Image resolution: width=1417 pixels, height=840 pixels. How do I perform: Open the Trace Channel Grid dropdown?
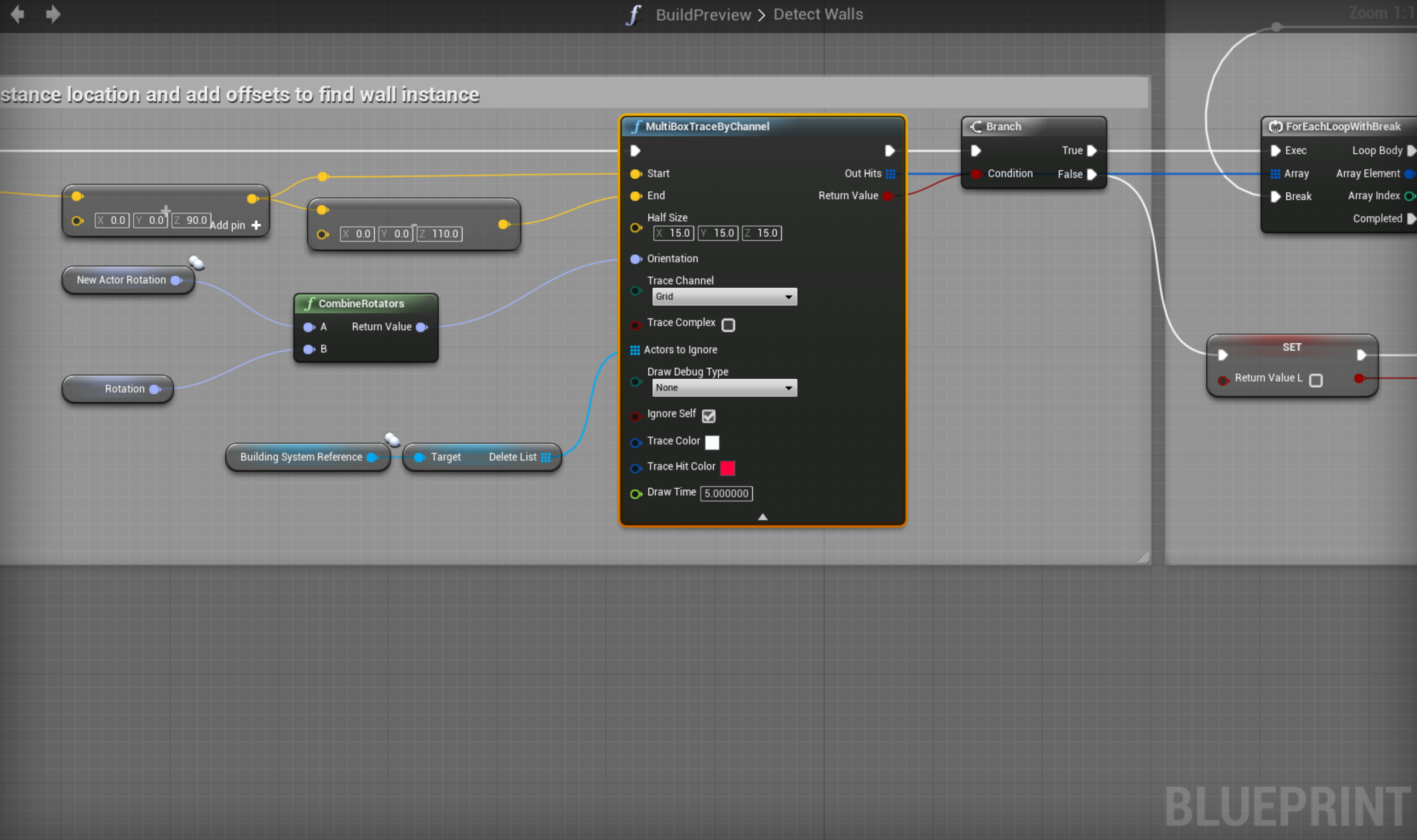pyautogui.click(x=724, y=297)
